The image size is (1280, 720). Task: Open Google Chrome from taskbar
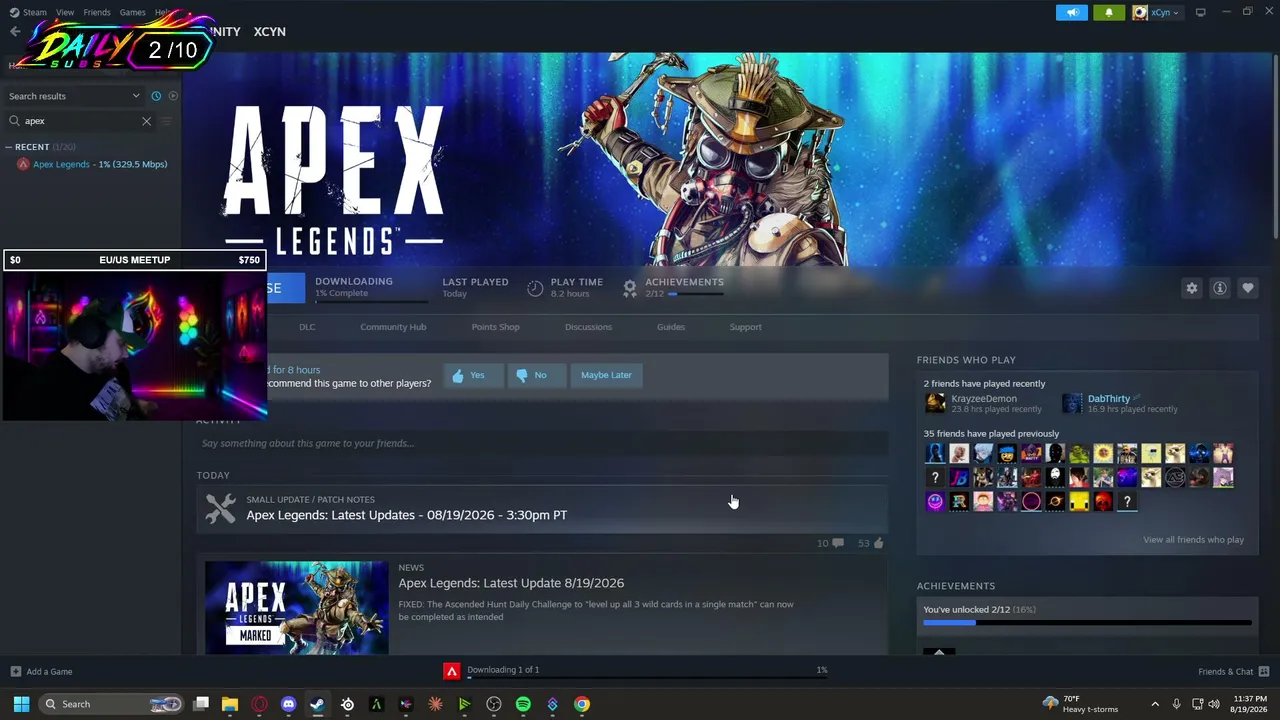582,704
